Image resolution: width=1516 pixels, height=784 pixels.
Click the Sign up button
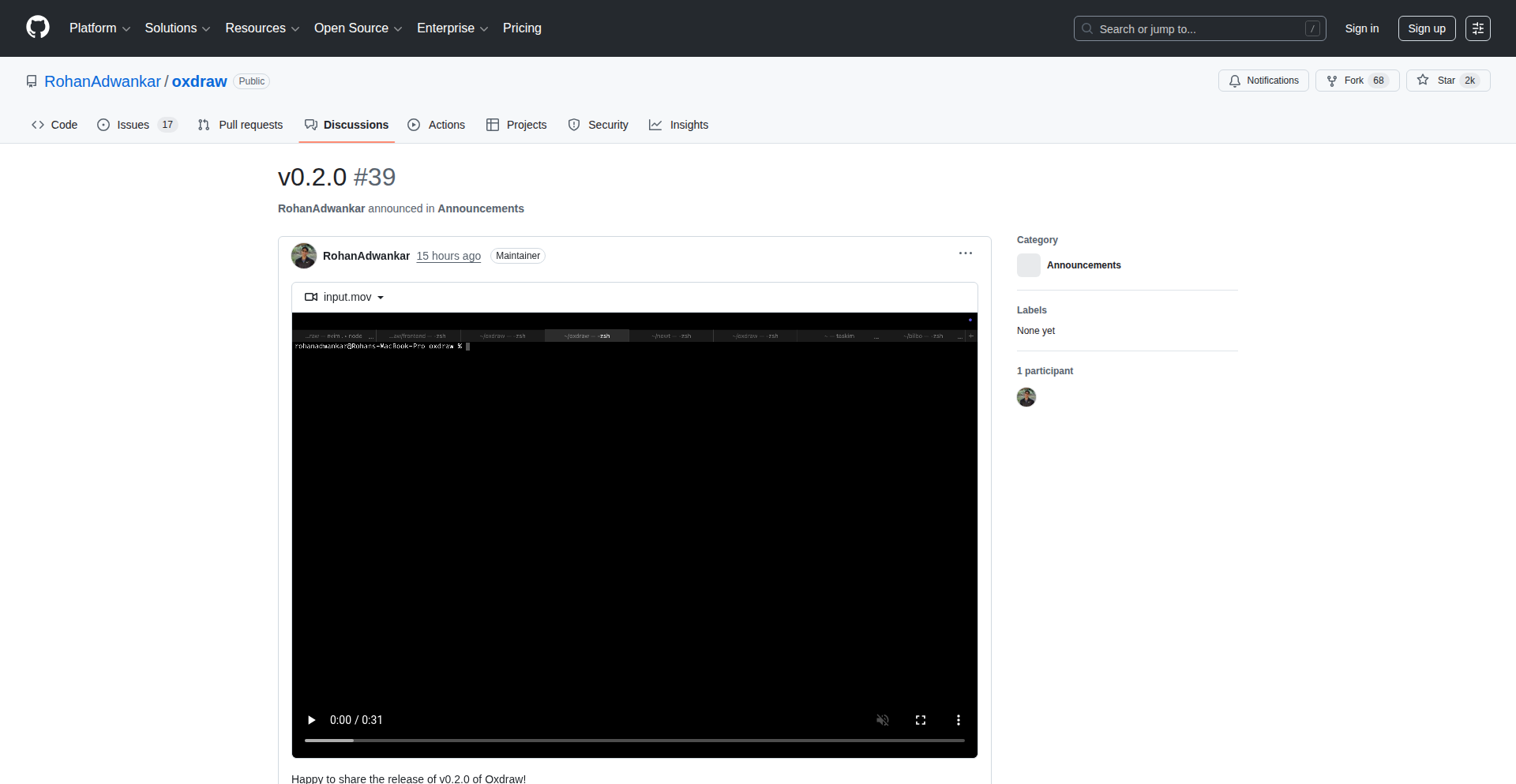pyautogui.click(x=1426, y=28)
